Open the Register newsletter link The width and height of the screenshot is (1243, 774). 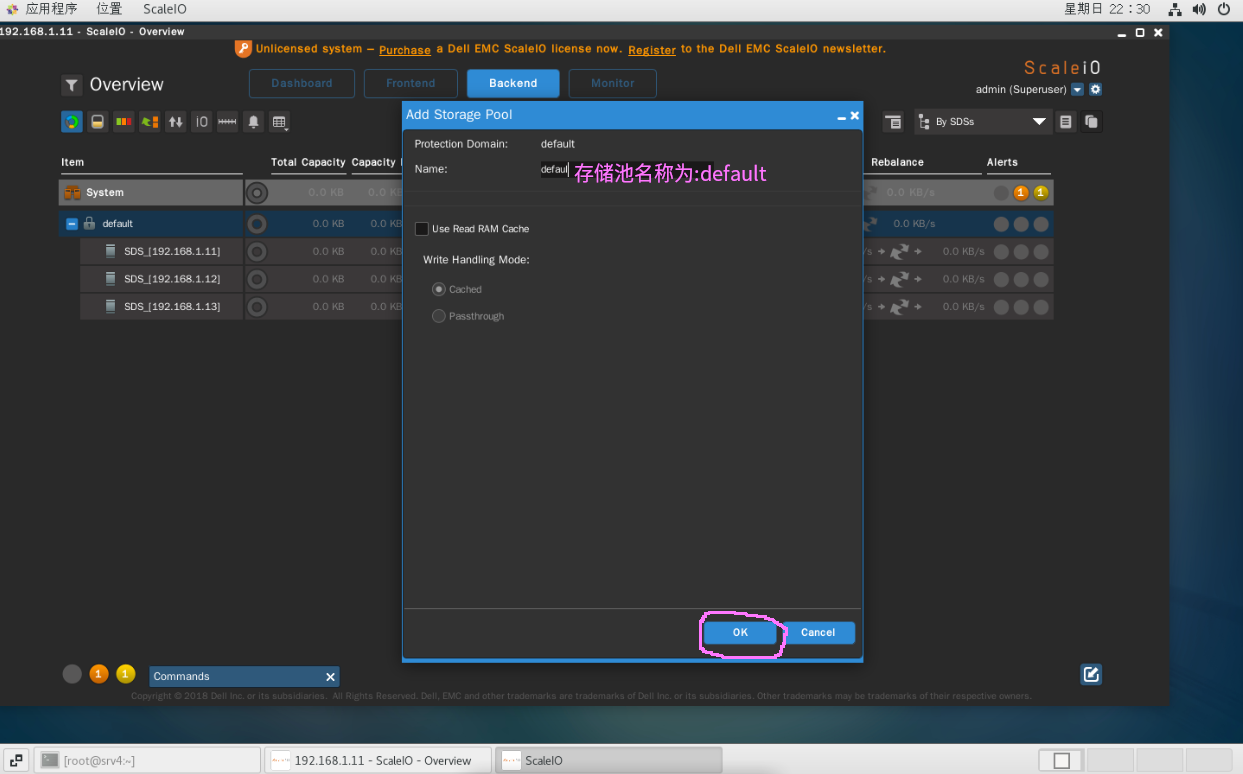(x=652, y=50)
